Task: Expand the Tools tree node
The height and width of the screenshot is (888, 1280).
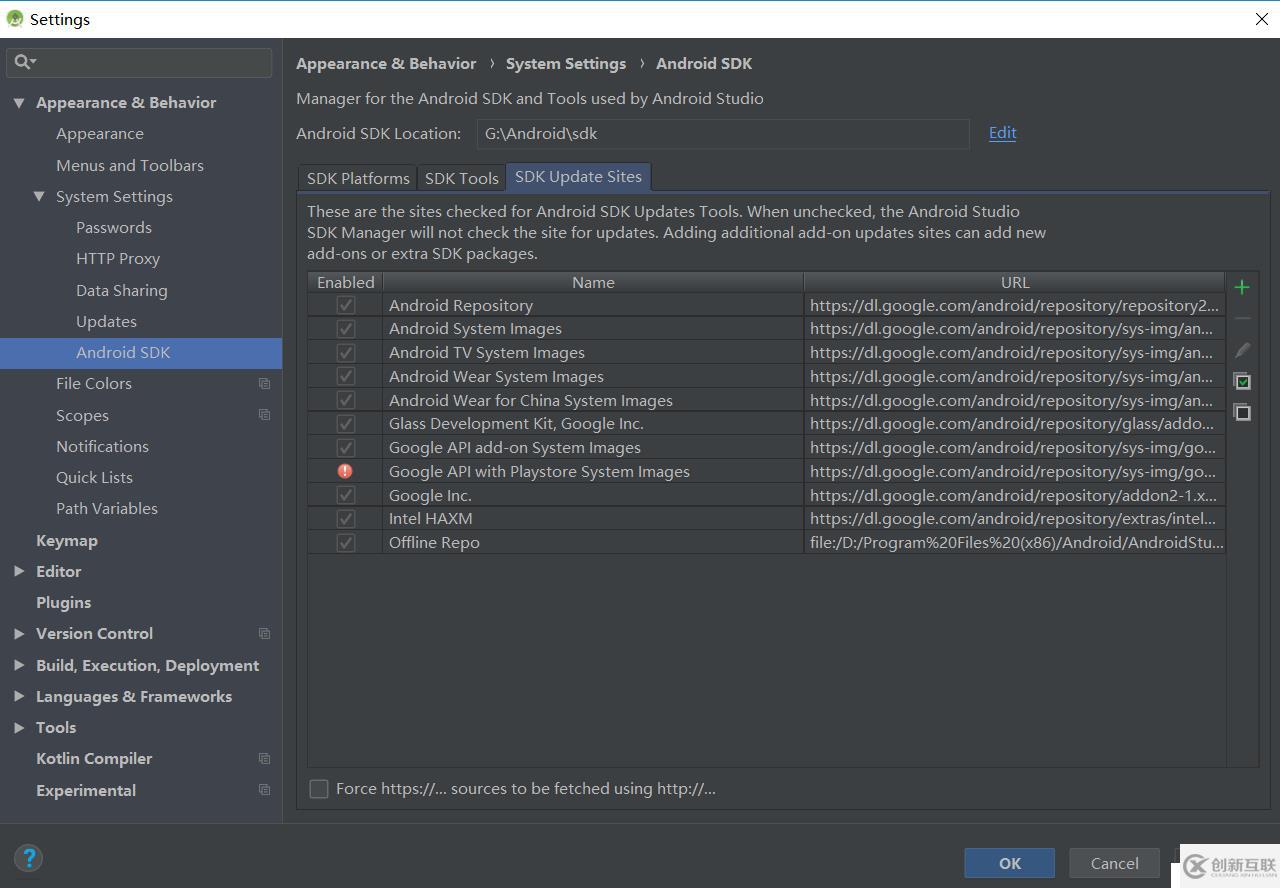Action: pos(19,727)
